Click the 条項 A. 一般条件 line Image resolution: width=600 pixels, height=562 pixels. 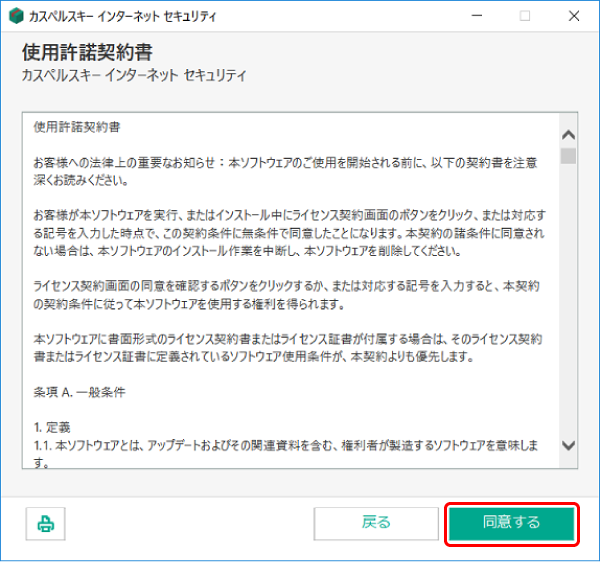tap(79, 392)
